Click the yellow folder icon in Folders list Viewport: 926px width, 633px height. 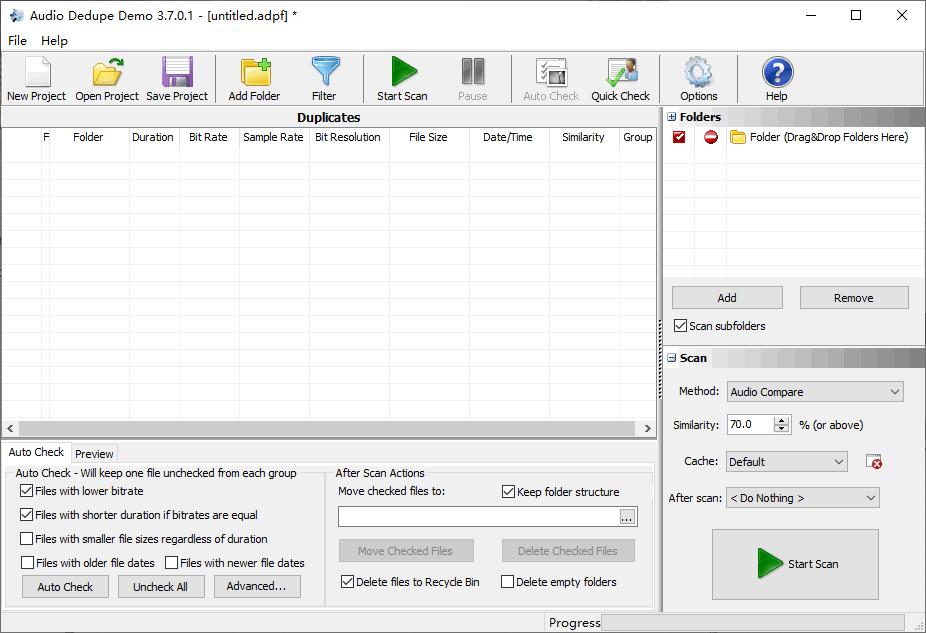(738, 137)
